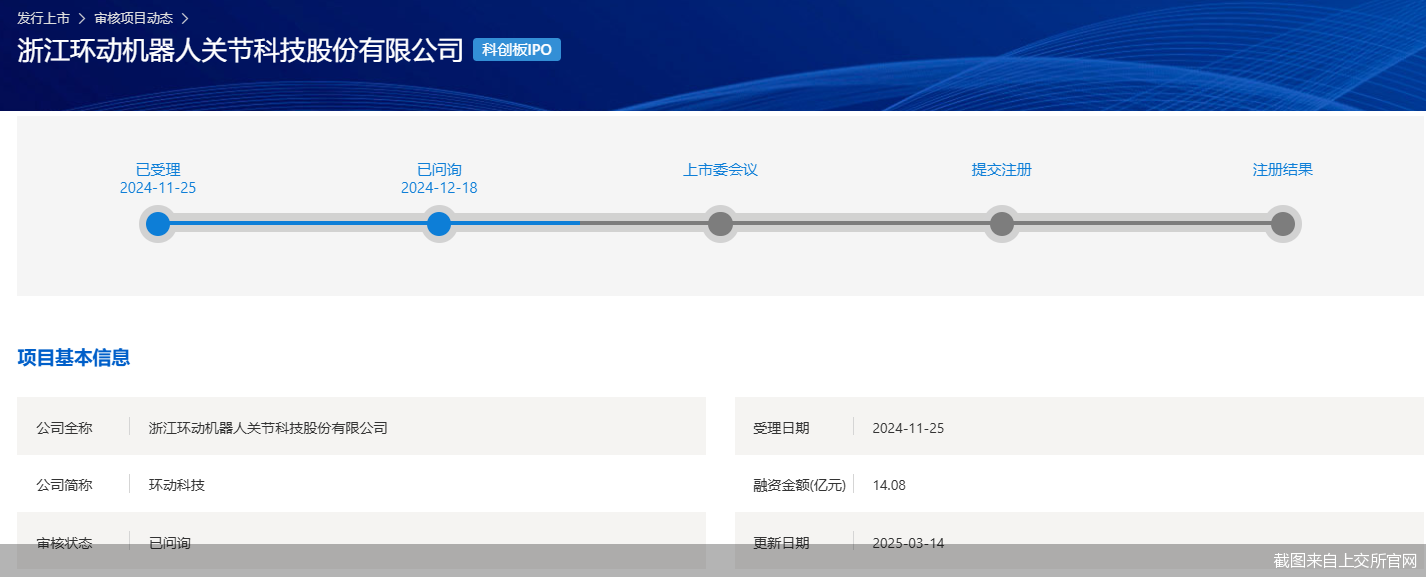Open the 审核项目动态 breadcrumb link
Image resolution: width=1426 pixels, height=577 pixels.
133,18
